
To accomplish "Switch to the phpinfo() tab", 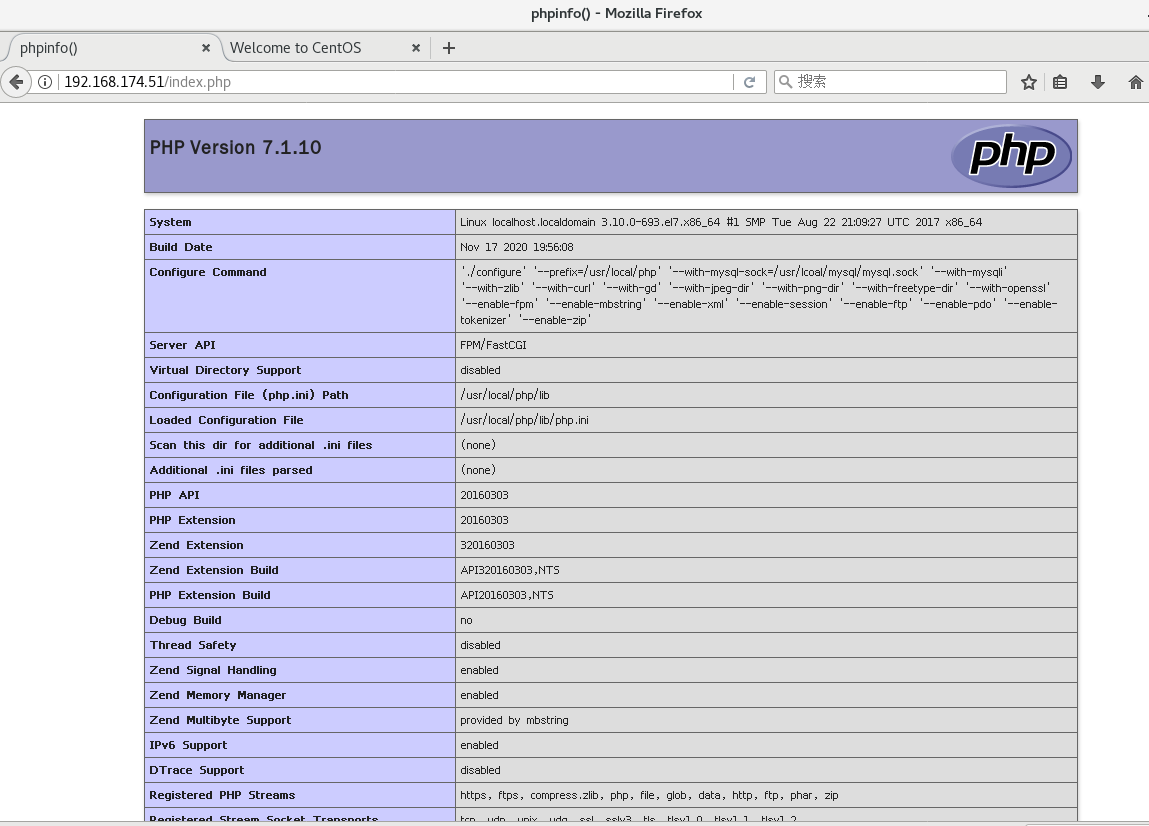I will (113, 48).
